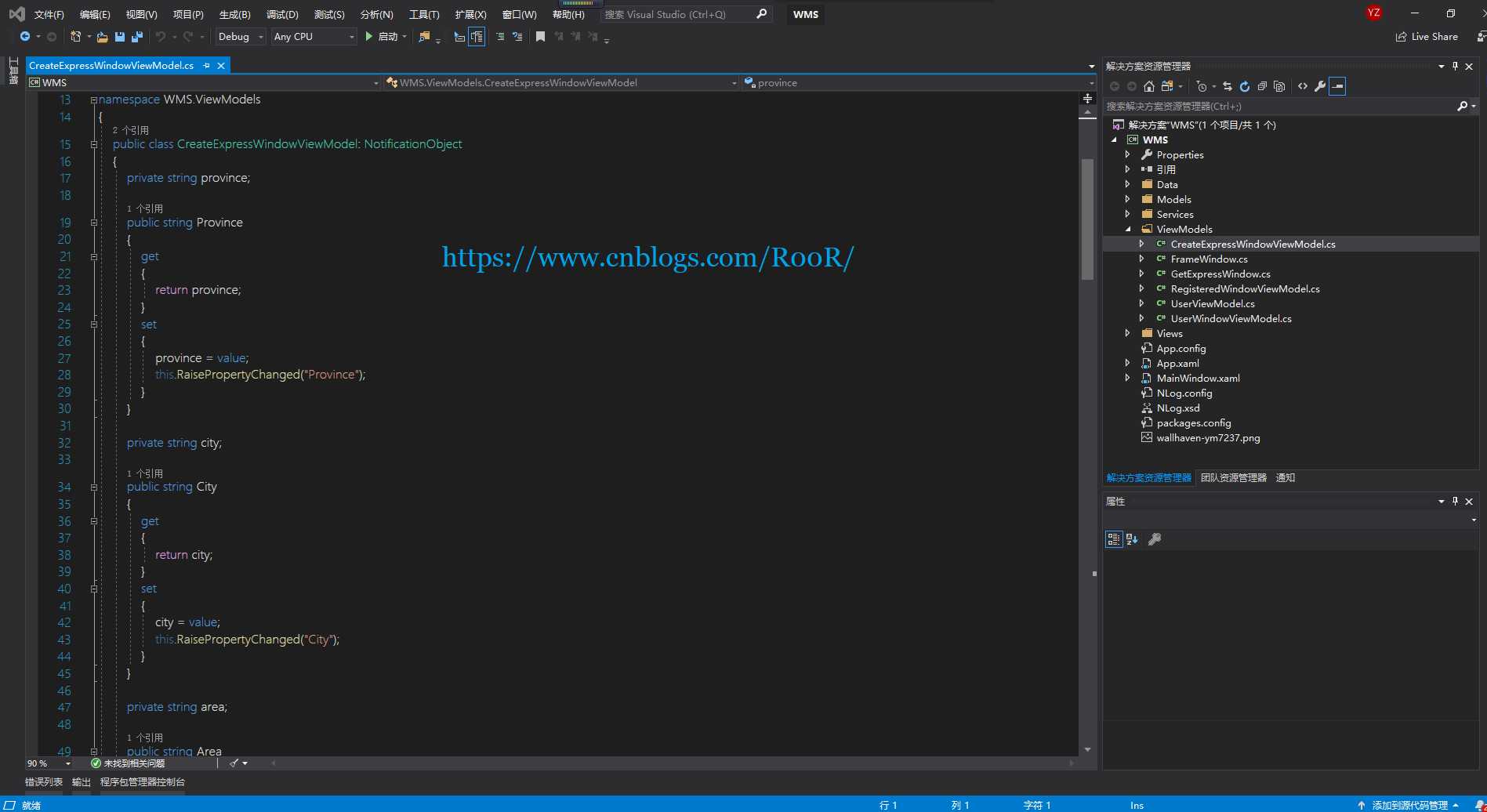Screen dimensions: 1487x812
Task: Expand the Services folder
Action: click(1128, 215)
